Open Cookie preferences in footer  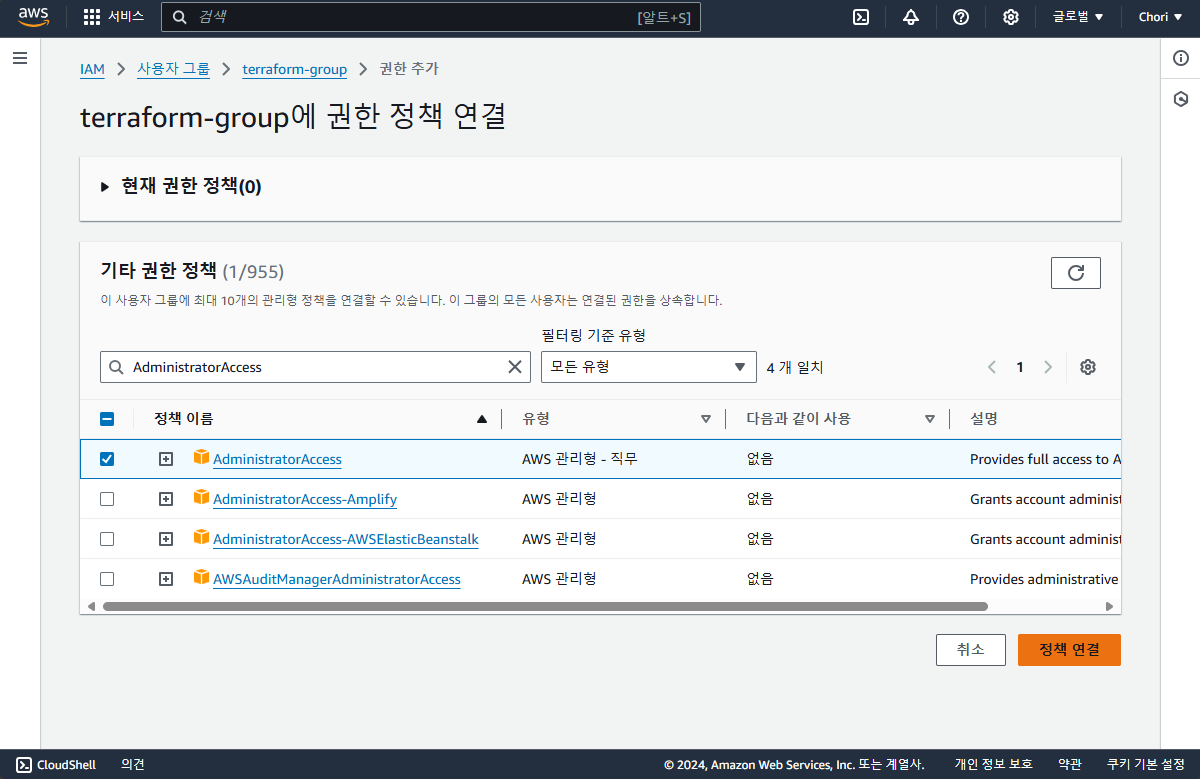[1146, 765]
